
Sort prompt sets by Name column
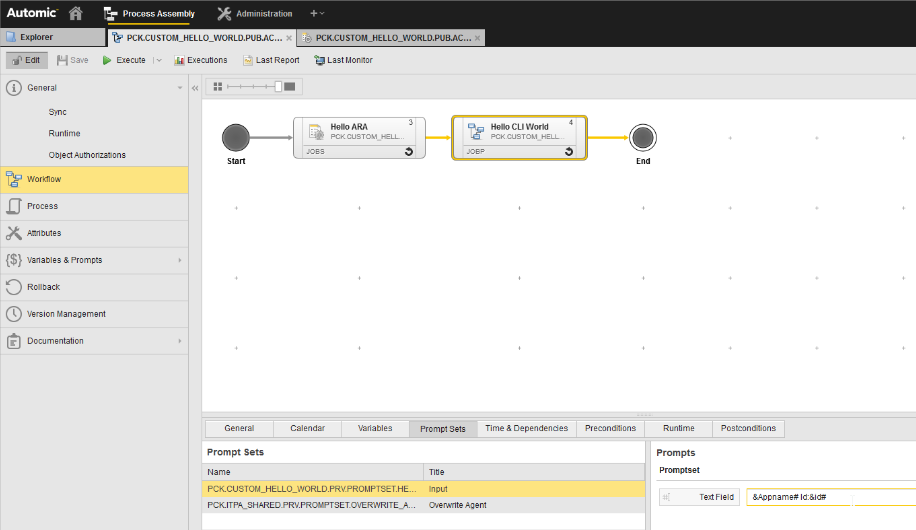coord(313,472)
